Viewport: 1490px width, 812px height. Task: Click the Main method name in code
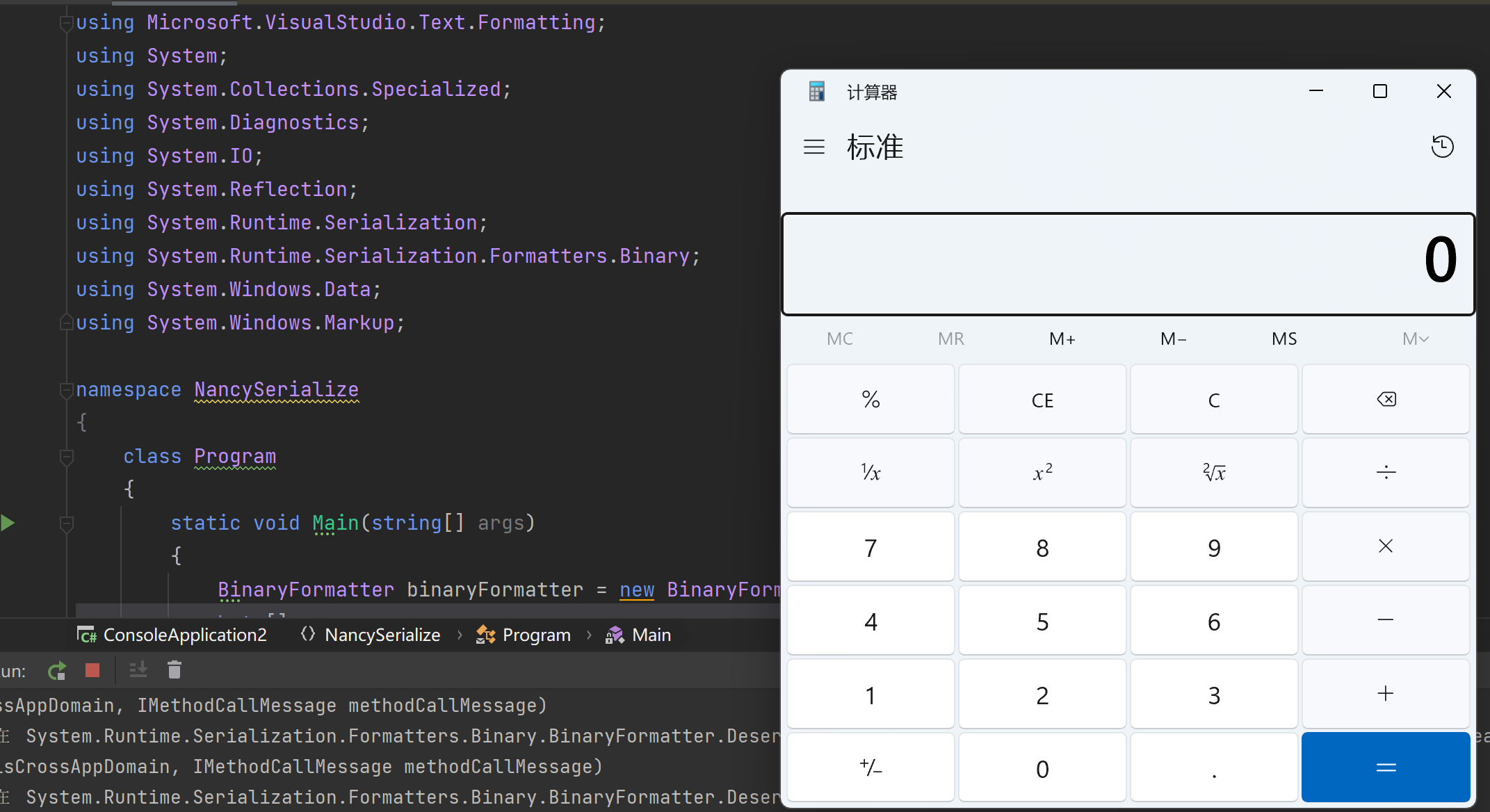tap(336, 523)
